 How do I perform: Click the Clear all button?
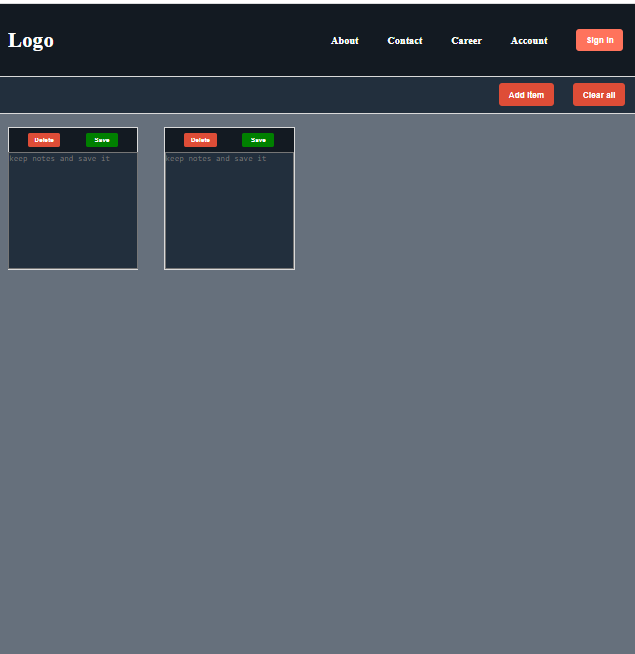(x=598, y=95)
